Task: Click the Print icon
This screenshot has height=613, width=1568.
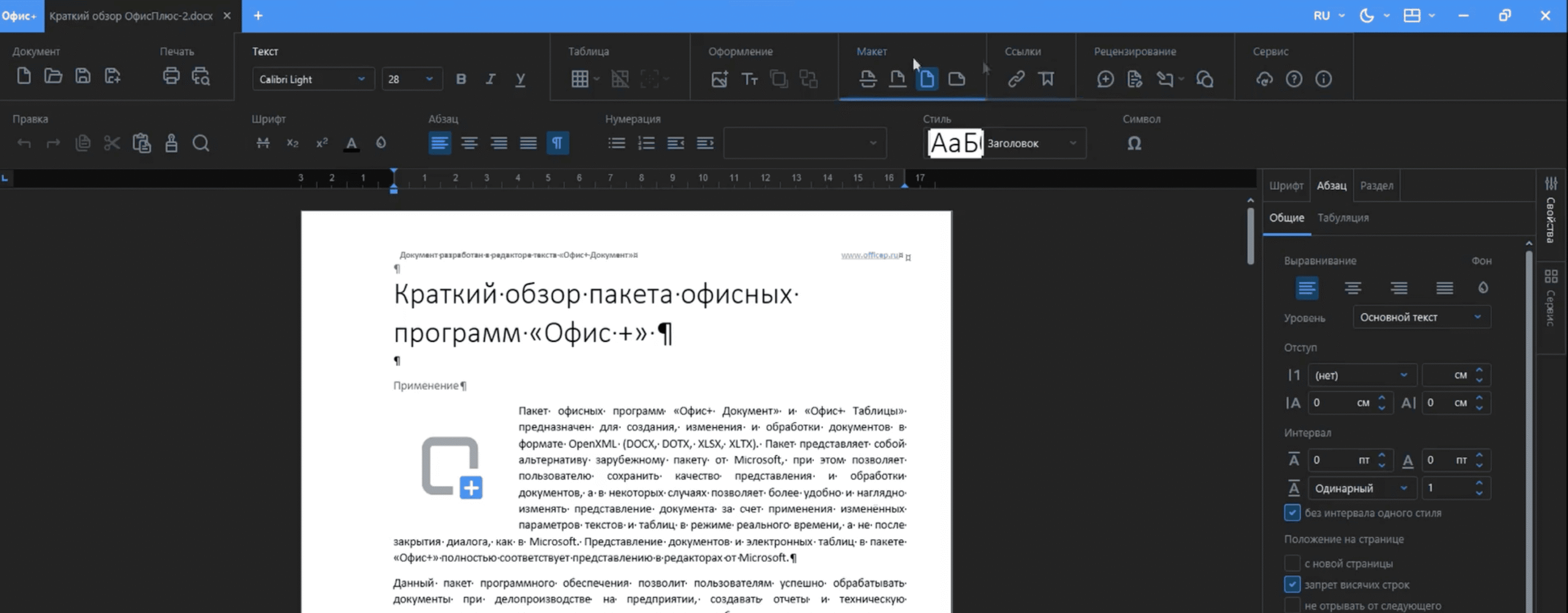Action: click(x=171, y=77)
